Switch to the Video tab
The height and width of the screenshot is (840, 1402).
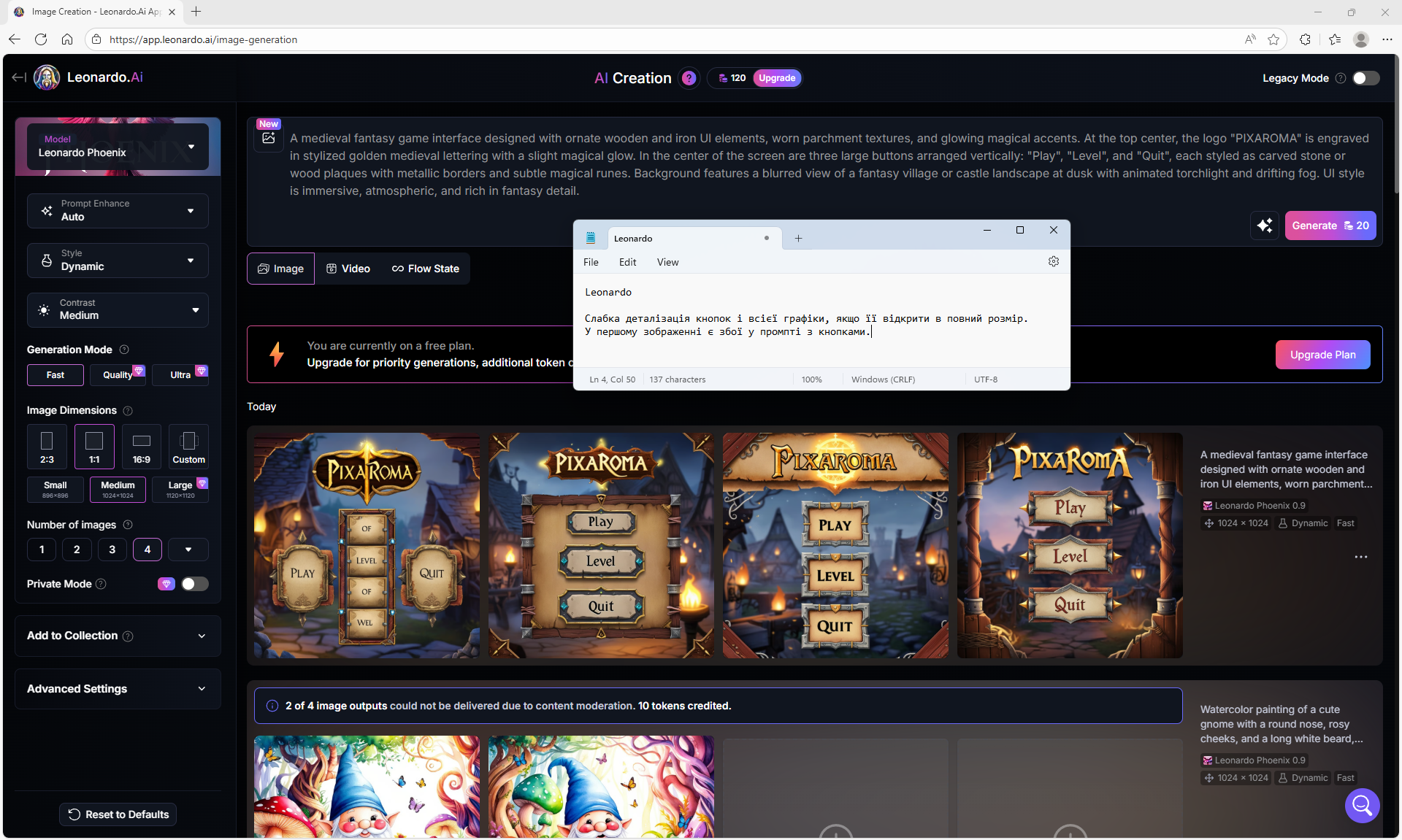(x=348, y=269)
